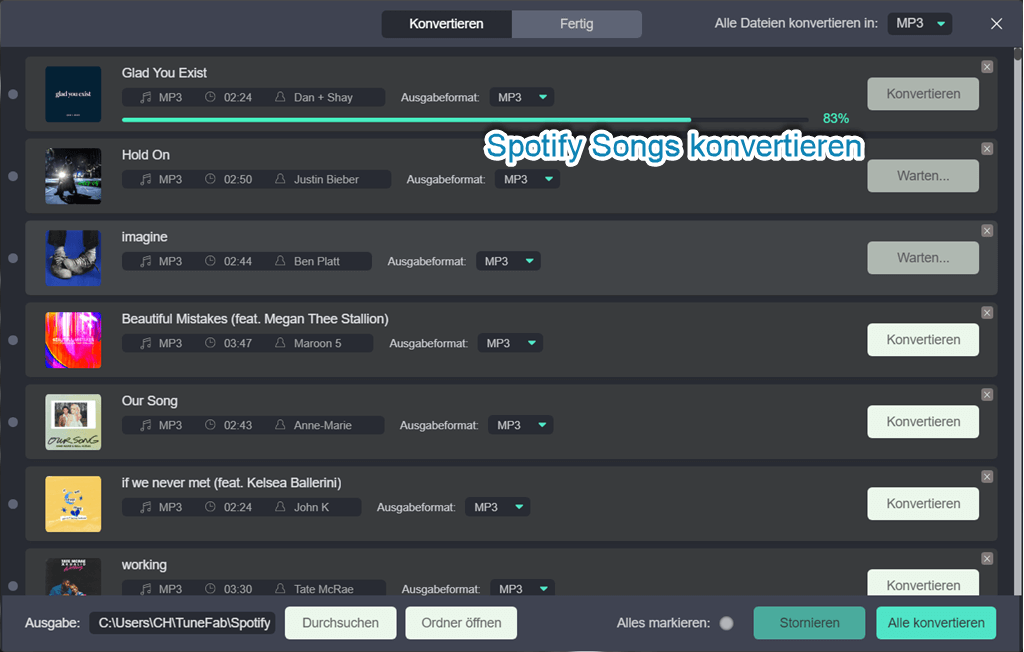This screenshot has width=1024, height=652.
Task: Open the Ausgabeformat dropdown for Hold On
Action: click(x=527, y=179)
